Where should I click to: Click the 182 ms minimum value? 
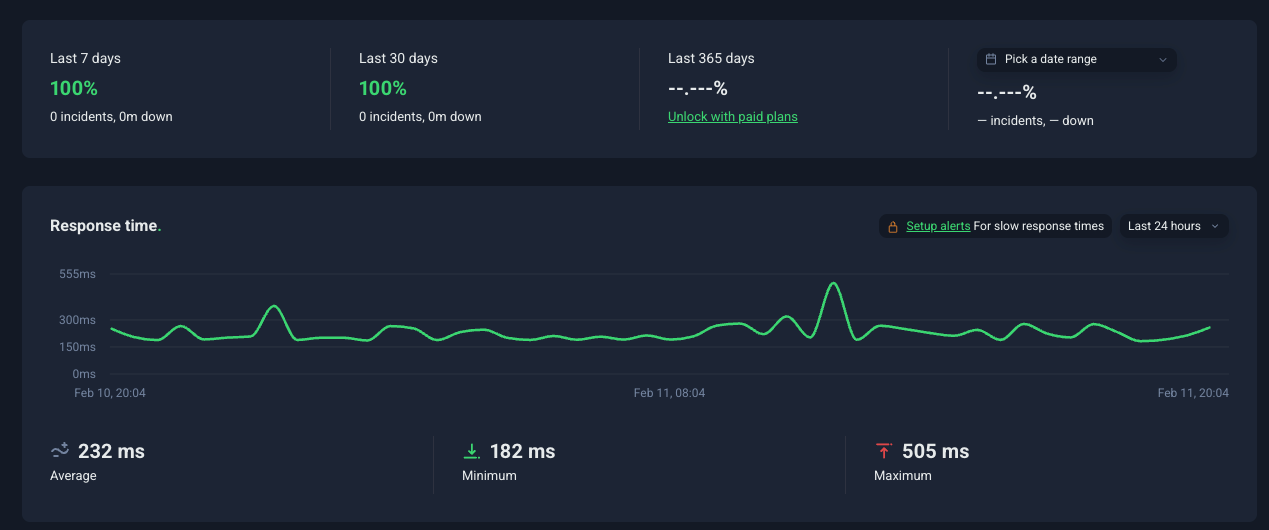[x=522, y=451]
